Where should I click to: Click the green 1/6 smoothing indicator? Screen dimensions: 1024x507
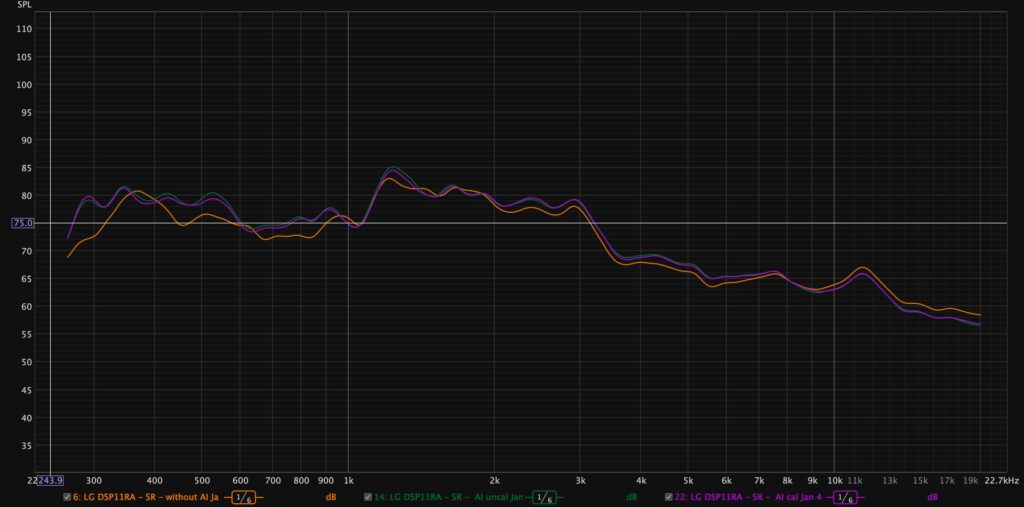(x=544, y=497)
